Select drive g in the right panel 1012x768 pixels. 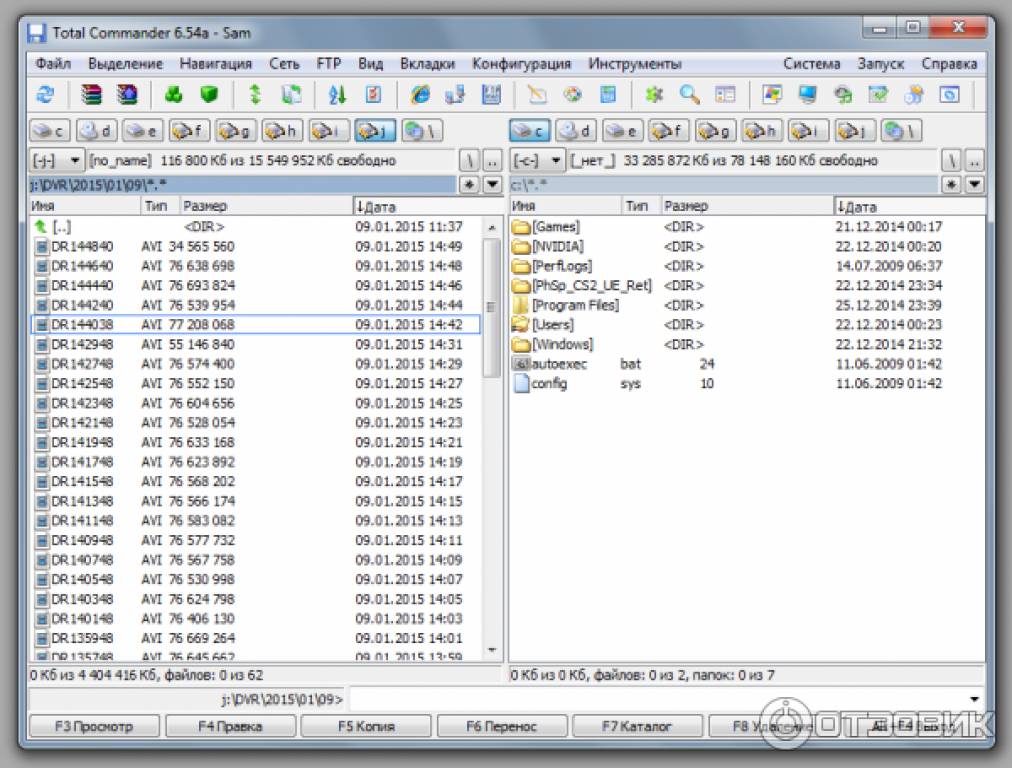click(715, 131)
